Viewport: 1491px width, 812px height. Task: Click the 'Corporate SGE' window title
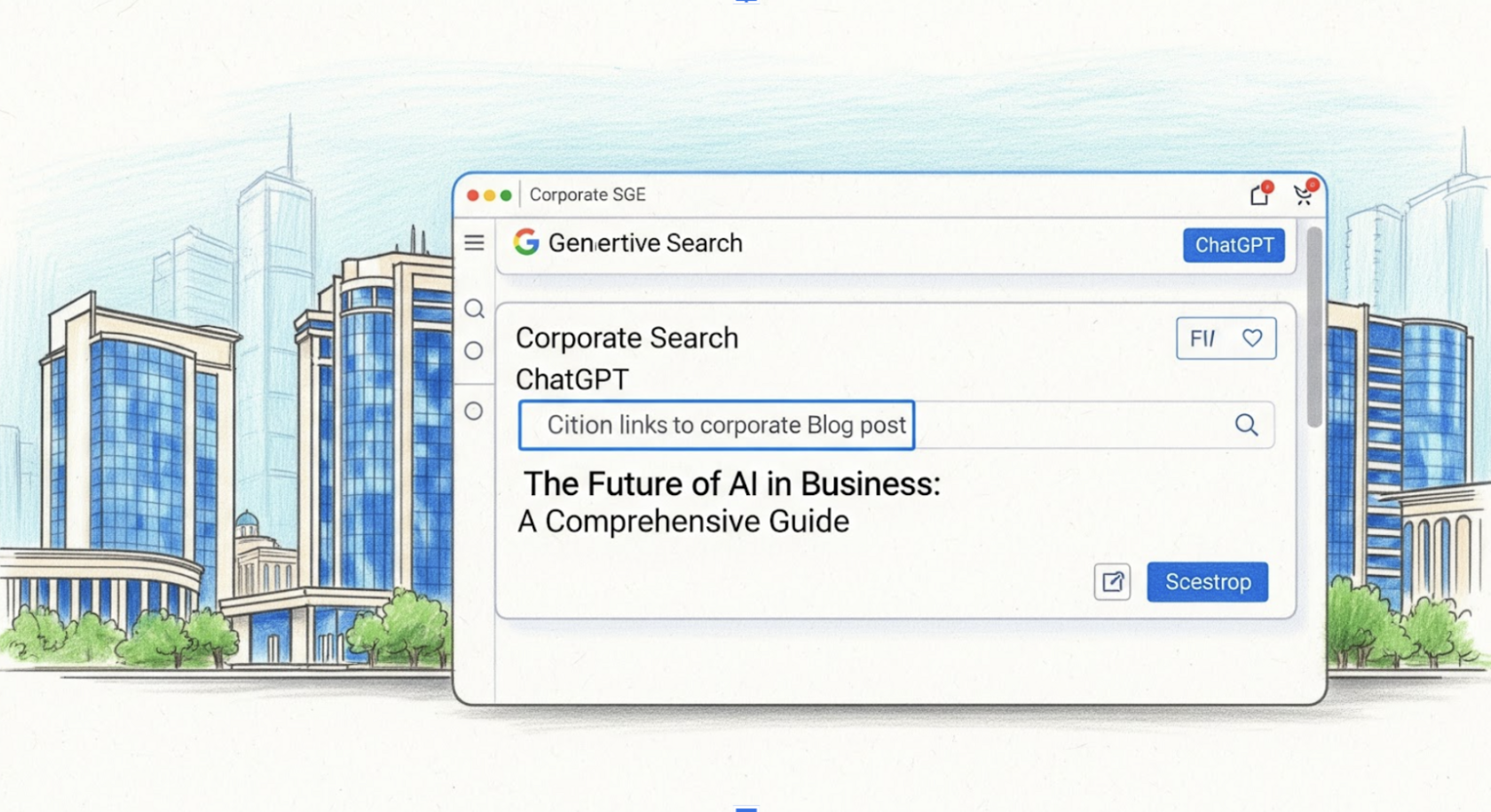(588, 194)
